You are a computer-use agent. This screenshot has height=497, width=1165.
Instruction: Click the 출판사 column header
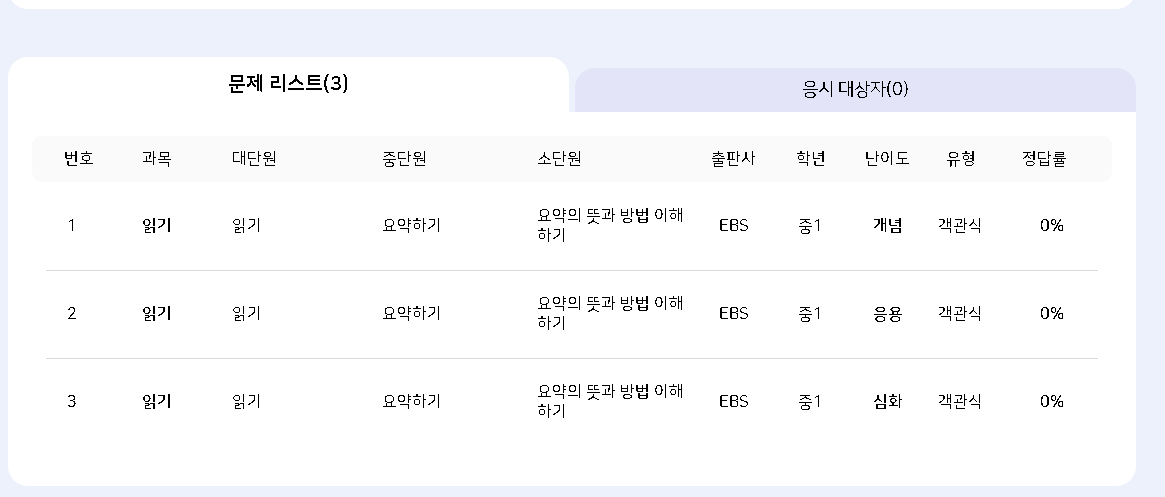733,158
